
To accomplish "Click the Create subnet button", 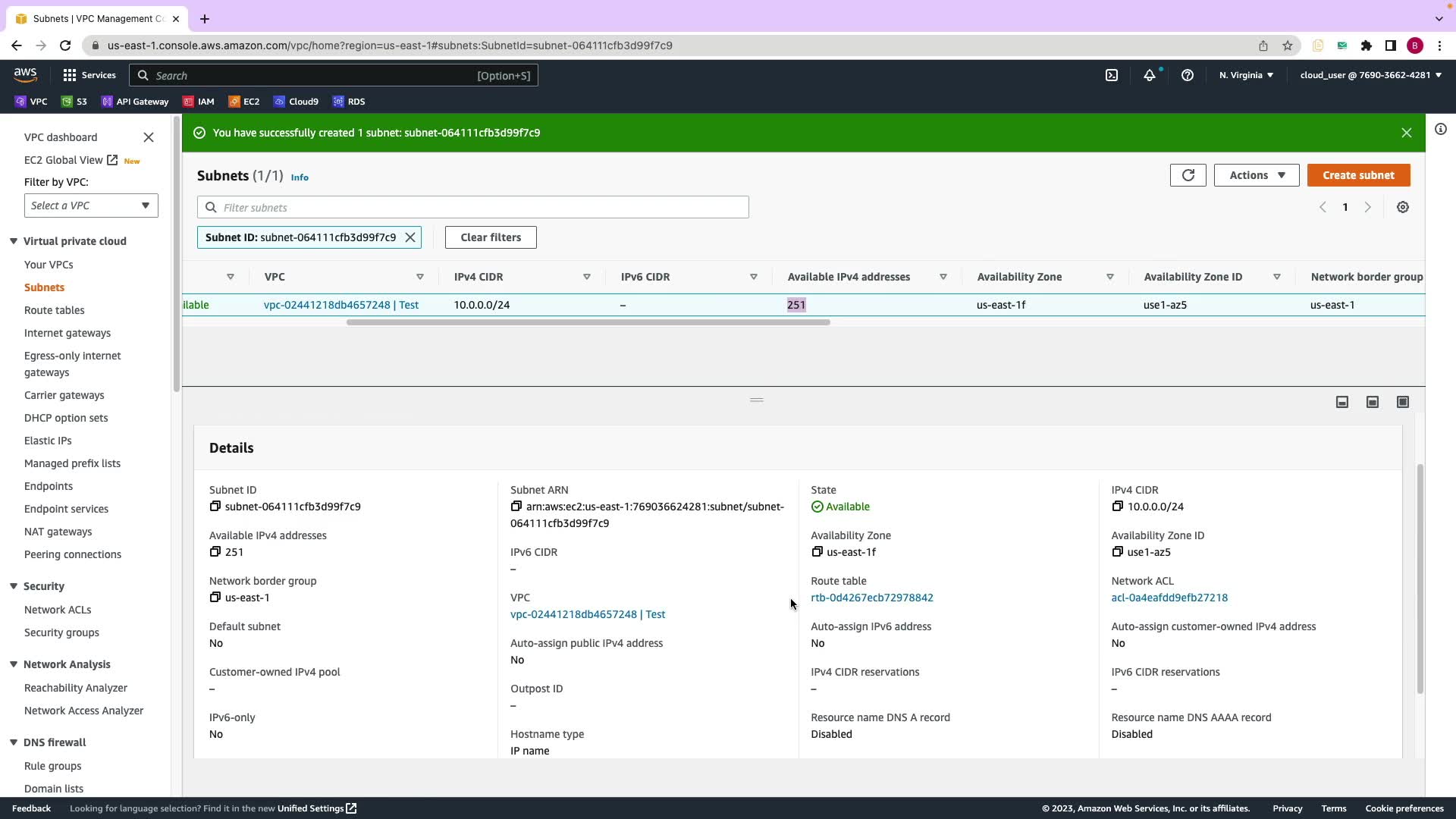I will pos(1358,175).
